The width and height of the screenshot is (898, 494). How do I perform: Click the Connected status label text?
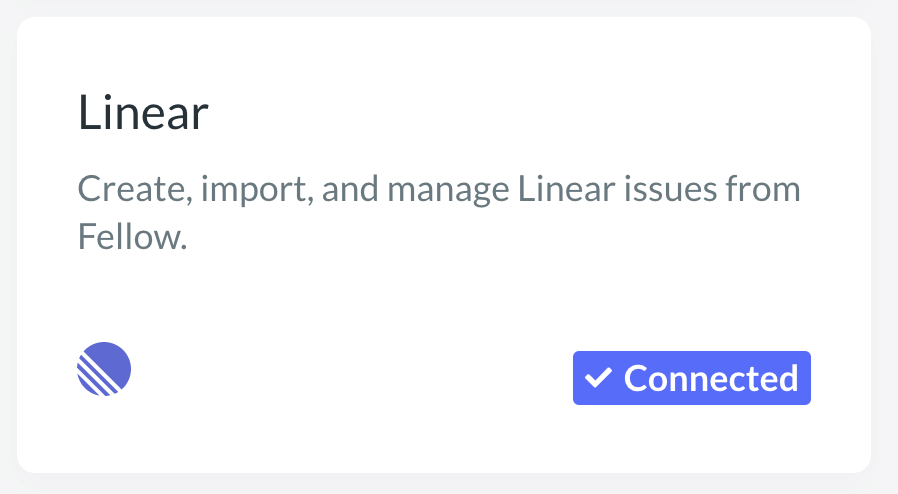point(711,378)
